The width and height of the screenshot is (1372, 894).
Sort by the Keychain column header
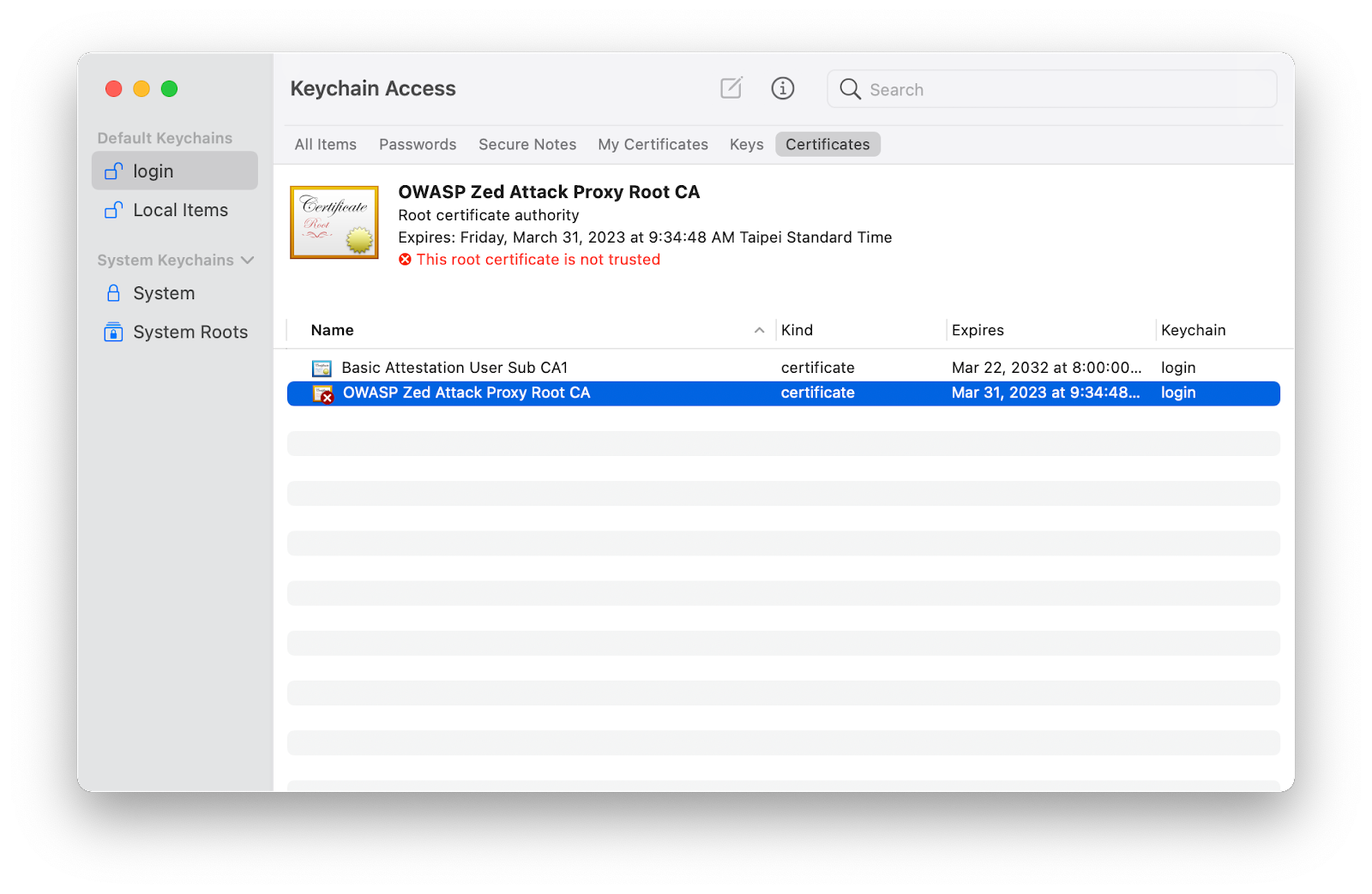pos(1194,330)
